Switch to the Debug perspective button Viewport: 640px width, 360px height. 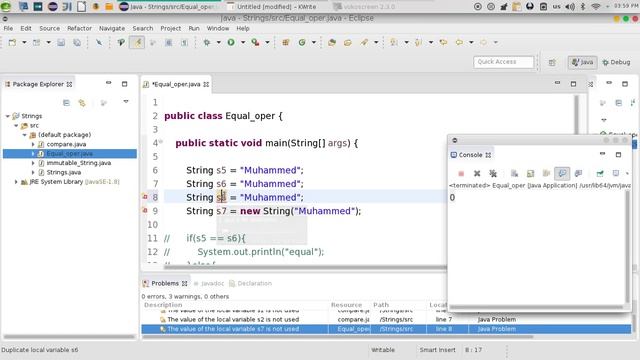(x=616, y=62)
